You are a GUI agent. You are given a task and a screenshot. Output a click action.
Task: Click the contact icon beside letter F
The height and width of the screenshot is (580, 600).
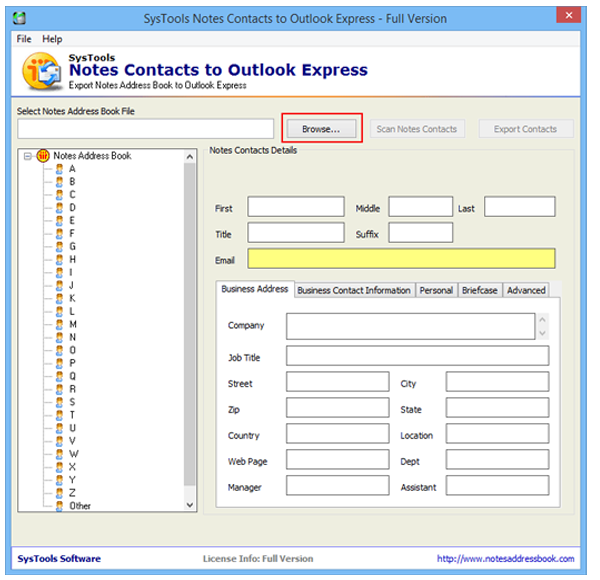[x=59, y=233]
